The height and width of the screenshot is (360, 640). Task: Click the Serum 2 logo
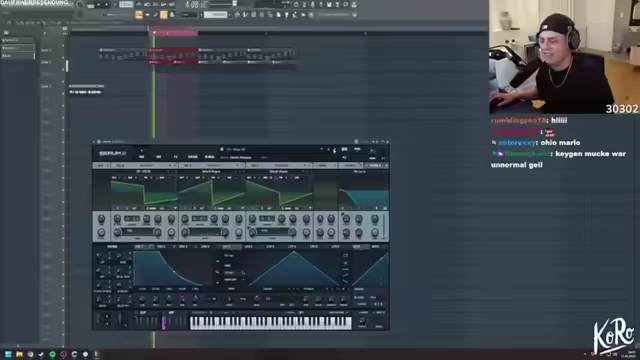[113, 153]
